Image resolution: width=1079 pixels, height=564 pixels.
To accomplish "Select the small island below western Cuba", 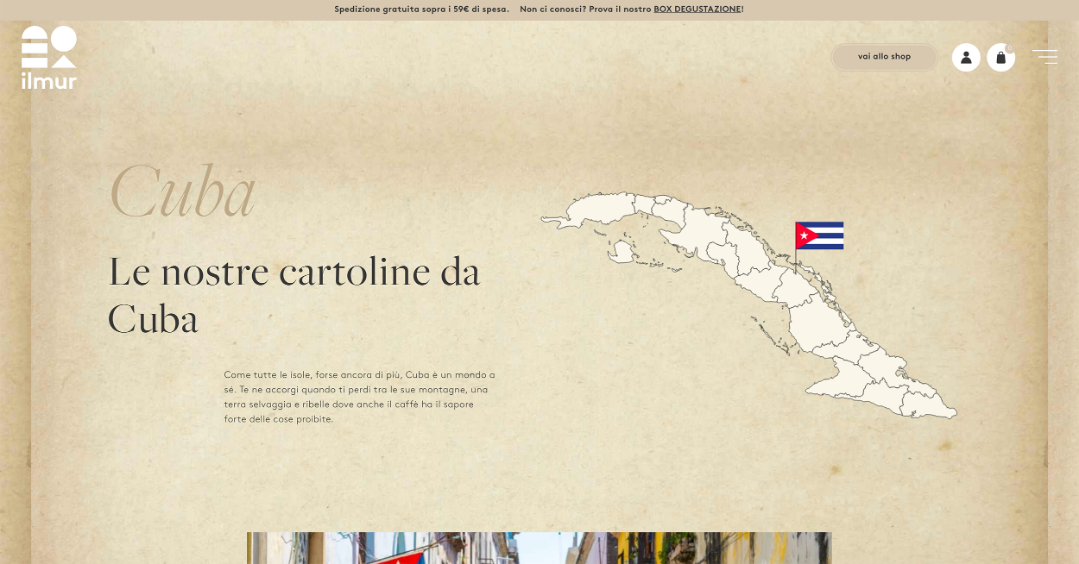I will pyautogui.click(x=621, y=251).
